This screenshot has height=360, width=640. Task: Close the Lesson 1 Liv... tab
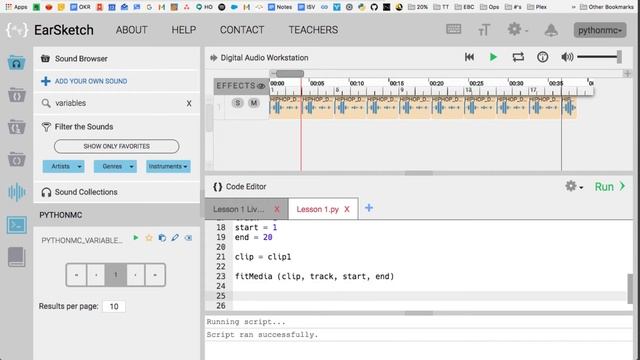pos(277,209)
